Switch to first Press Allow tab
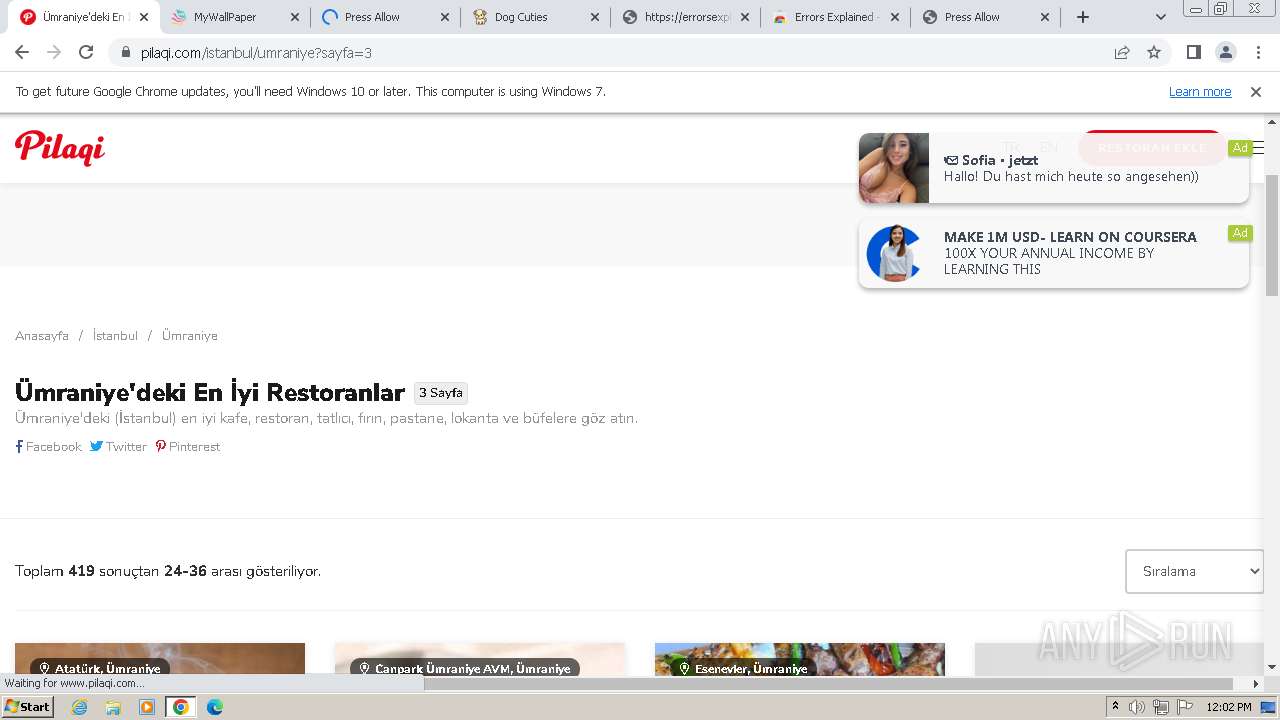 pyautogui.click(x=385, y=17)
